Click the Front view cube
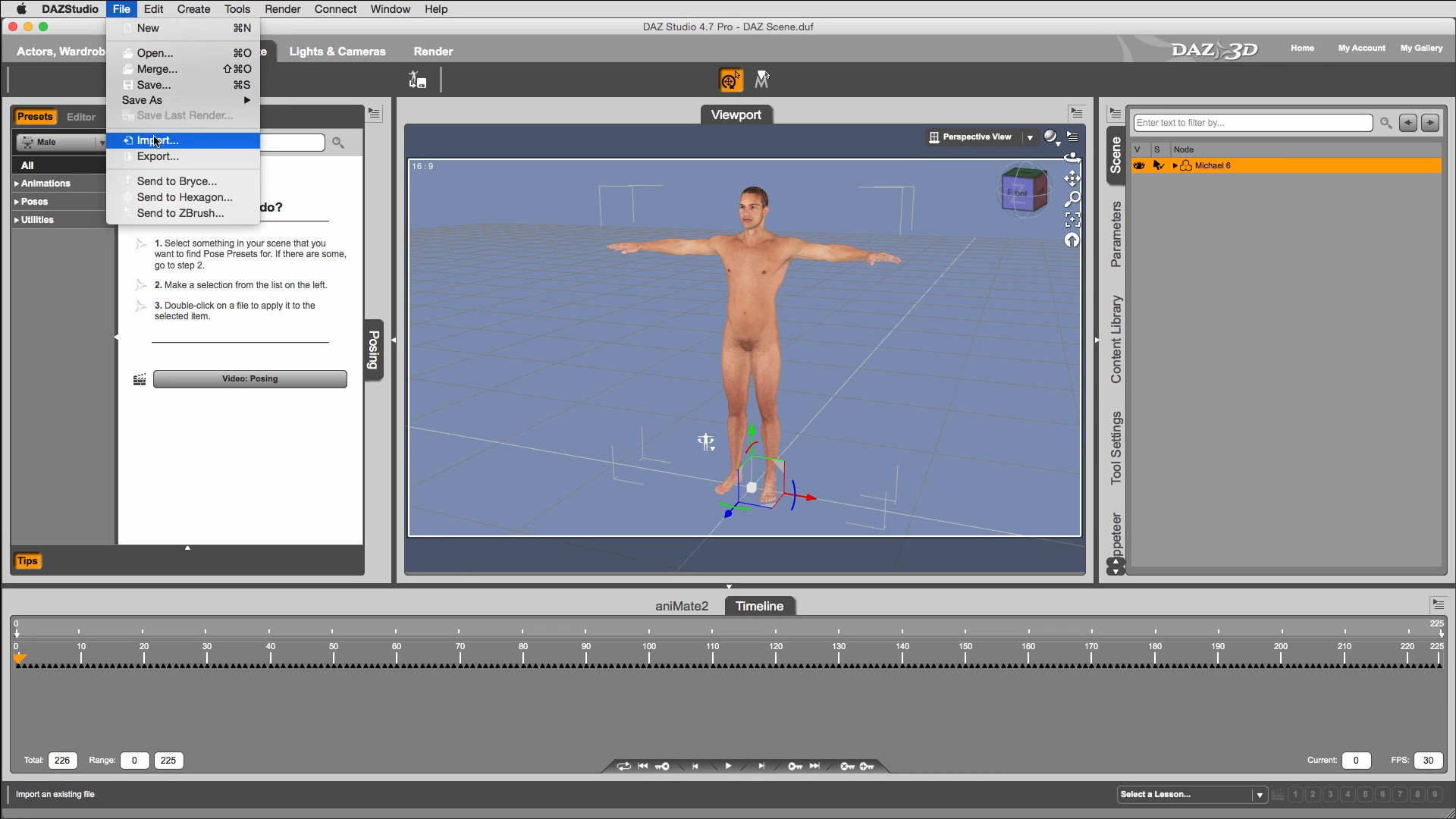 click(1024, 190)
